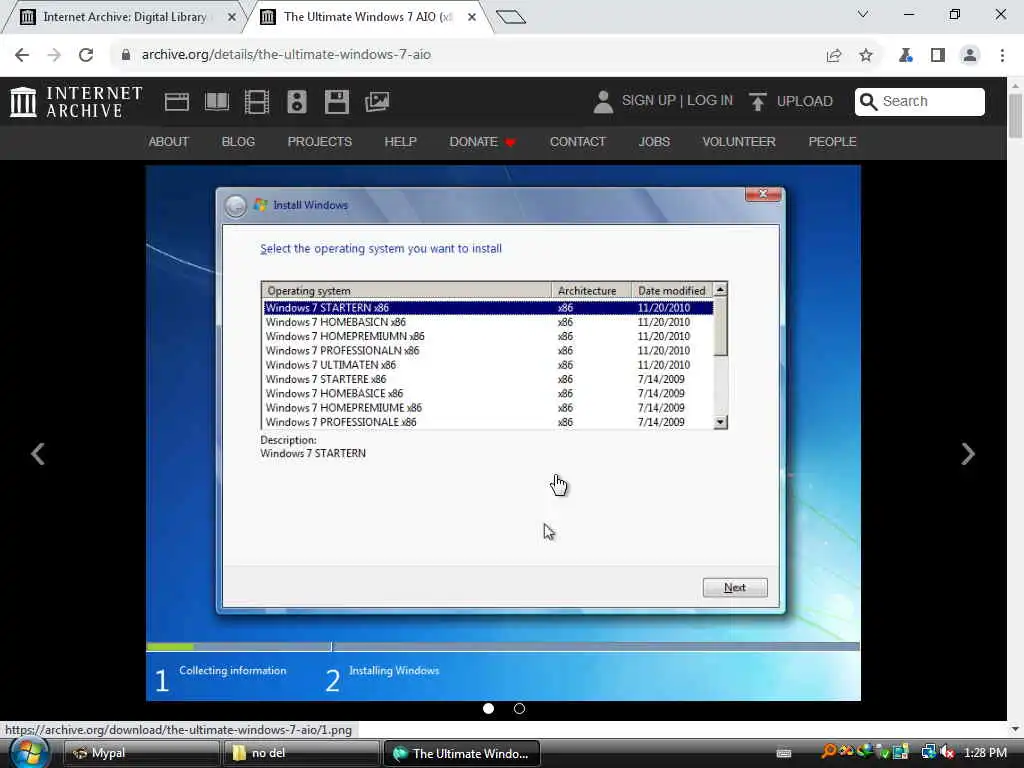
Task: Bookmark this page with the star icon
Action: (866, 56)
